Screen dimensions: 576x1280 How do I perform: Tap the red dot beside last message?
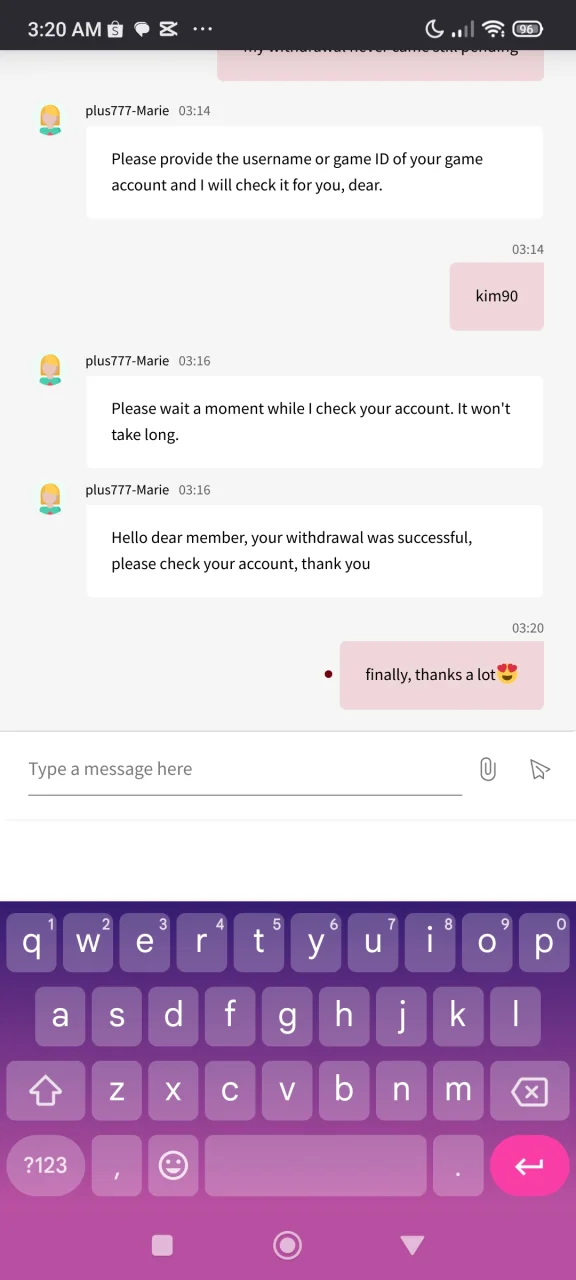pyautogui.click(x=328, y=674)
